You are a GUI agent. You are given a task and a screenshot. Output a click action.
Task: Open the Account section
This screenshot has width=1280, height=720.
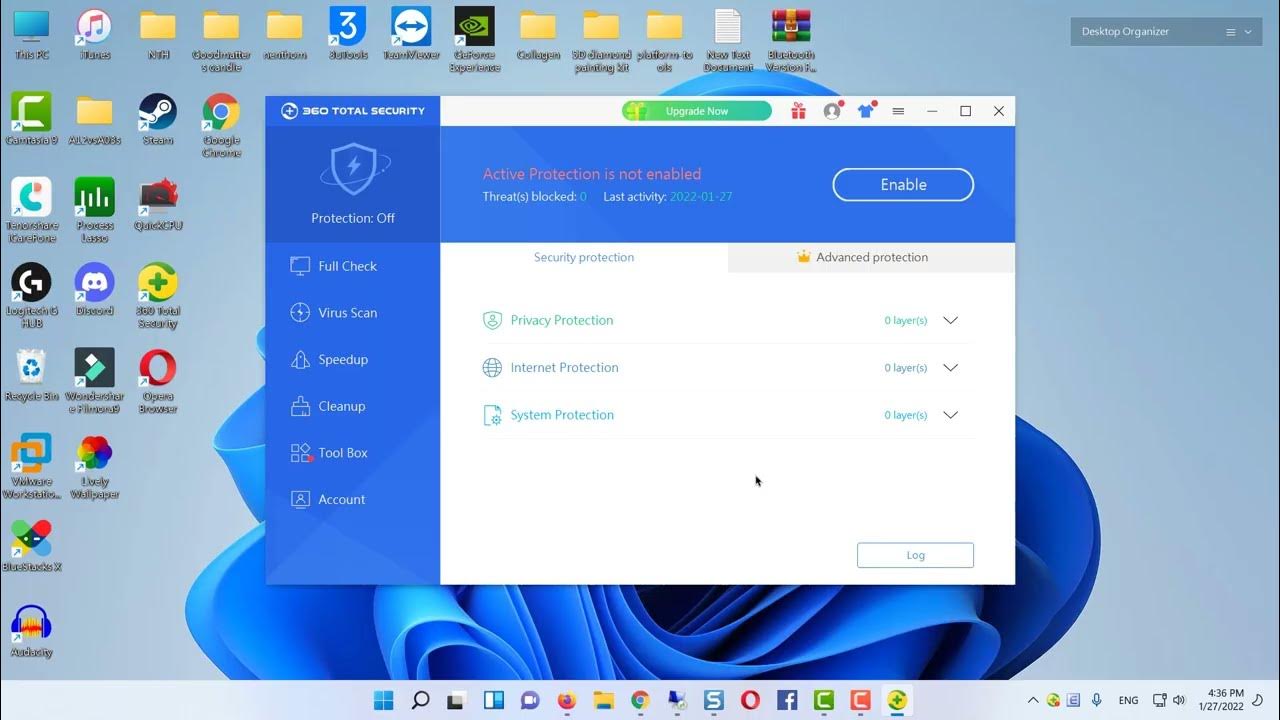tap(328, 499)
